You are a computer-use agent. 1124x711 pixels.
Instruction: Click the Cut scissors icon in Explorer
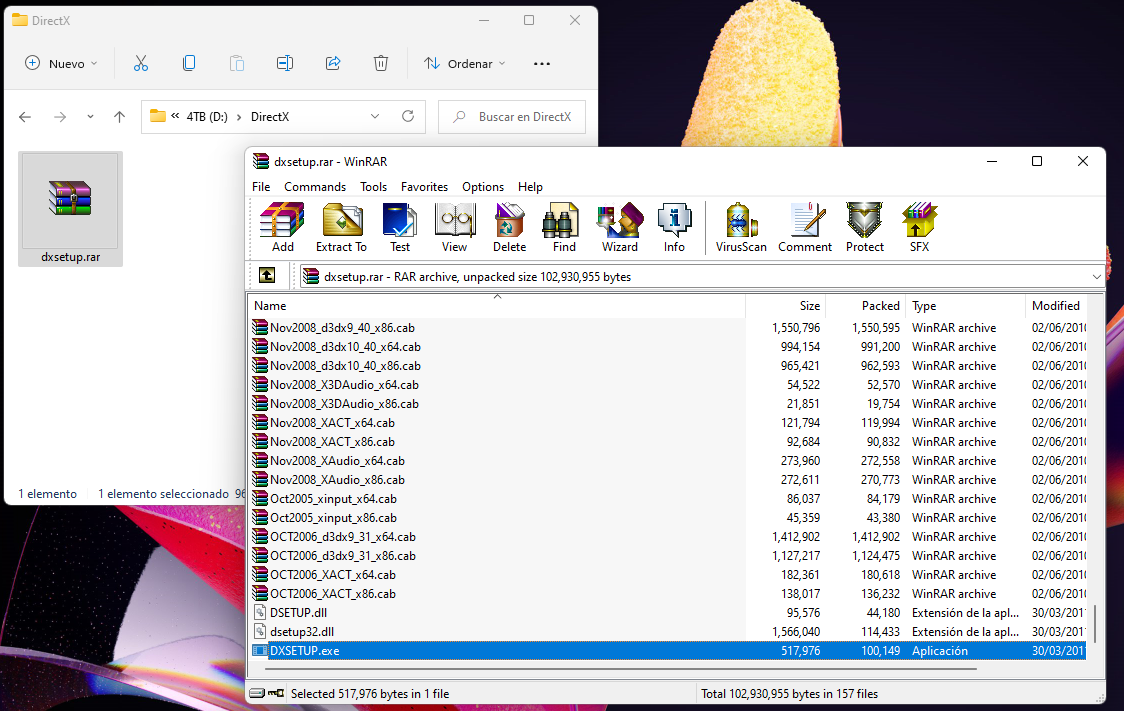141,63
